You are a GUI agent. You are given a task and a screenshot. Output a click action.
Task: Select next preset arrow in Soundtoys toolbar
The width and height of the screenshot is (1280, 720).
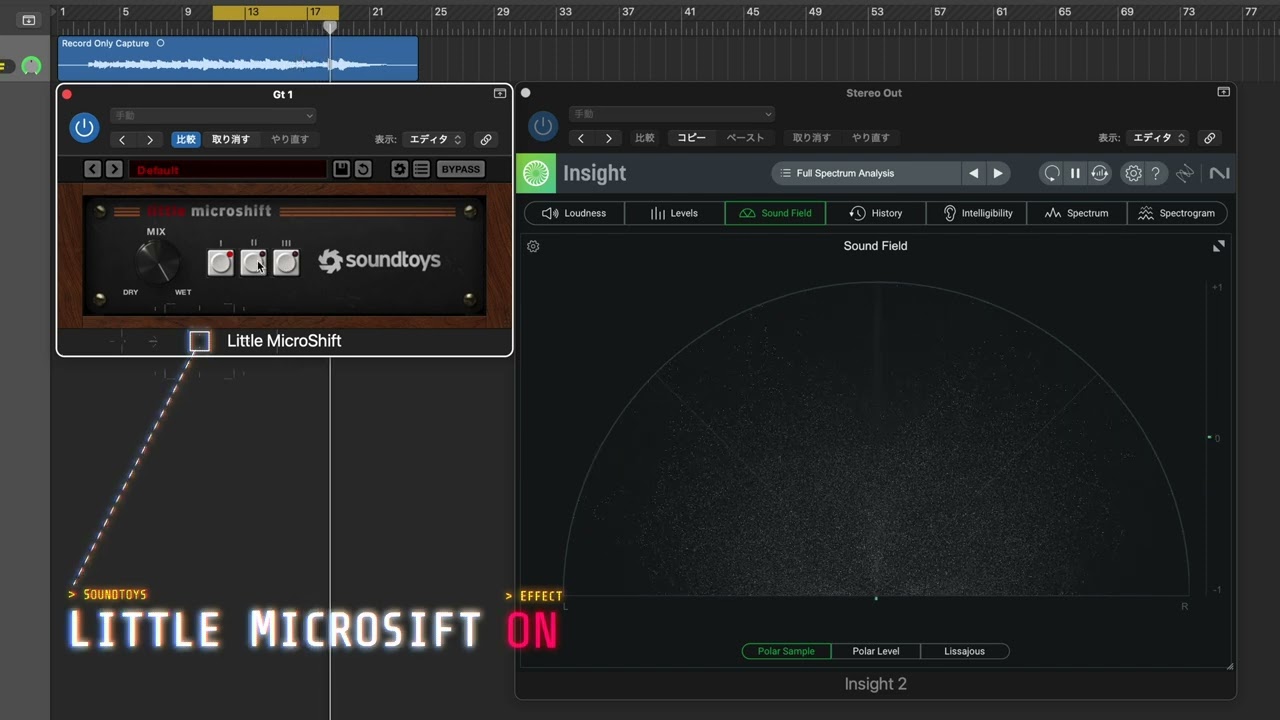pos(114,169)
